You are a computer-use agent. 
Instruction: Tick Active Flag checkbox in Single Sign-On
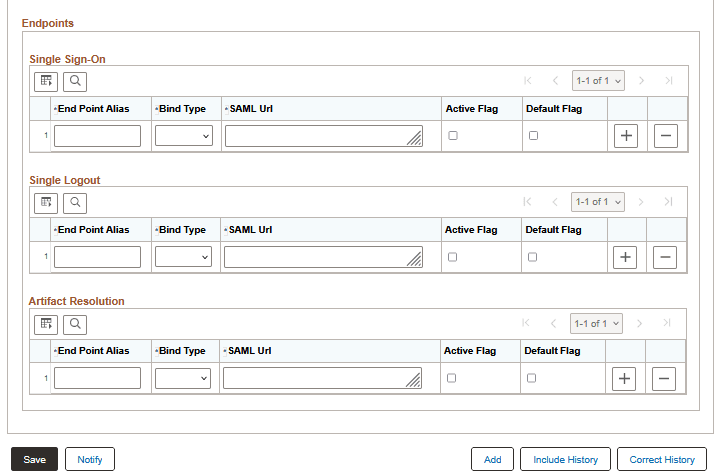pos(453,136)
